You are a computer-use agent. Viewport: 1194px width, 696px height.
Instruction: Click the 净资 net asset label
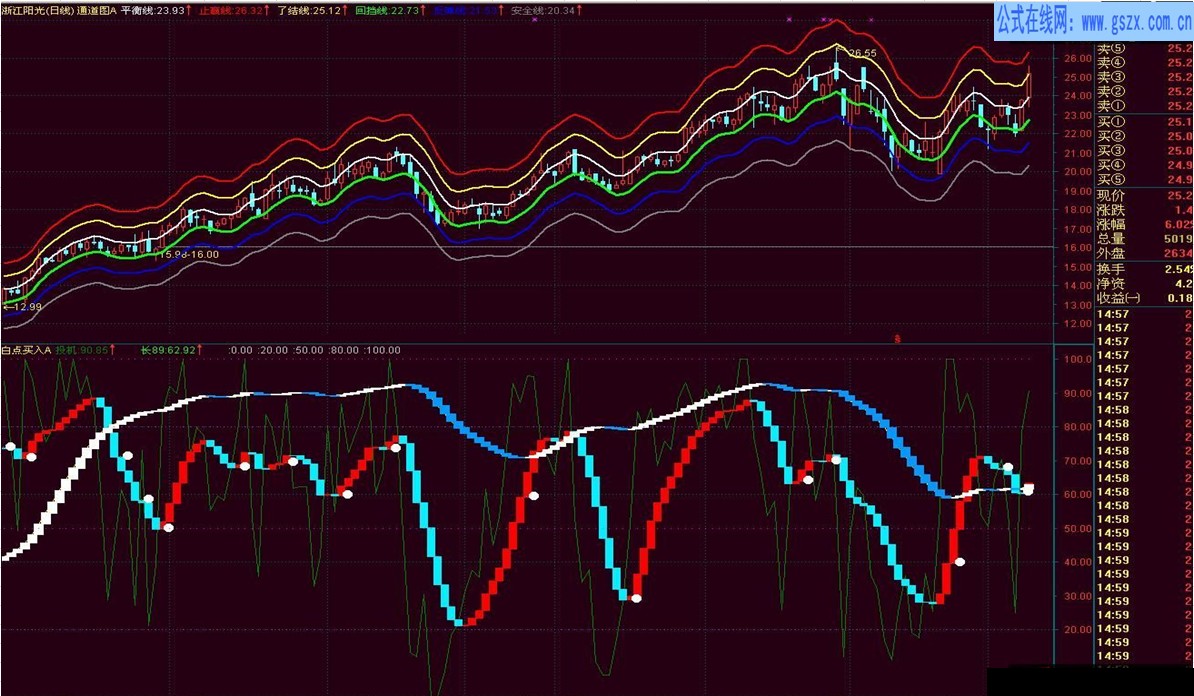point(1110,284)
